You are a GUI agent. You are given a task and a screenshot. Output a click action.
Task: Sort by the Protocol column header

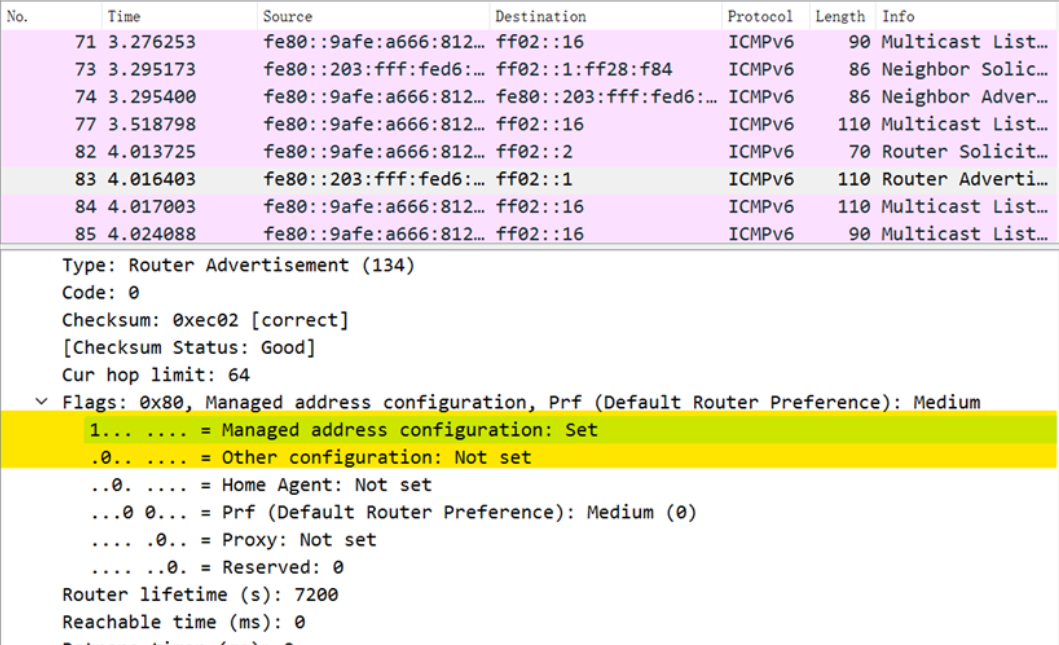pos(764,16)
